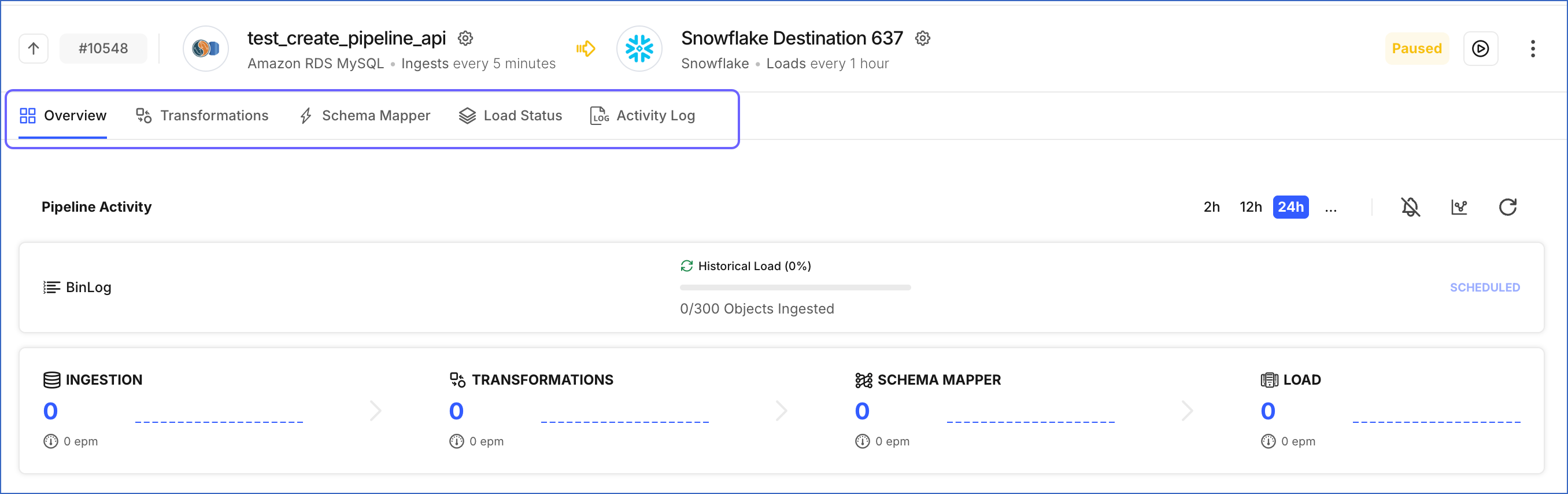Click the Amazon RDS MySQL source logo
The image size is (1568, 494).
206,48
